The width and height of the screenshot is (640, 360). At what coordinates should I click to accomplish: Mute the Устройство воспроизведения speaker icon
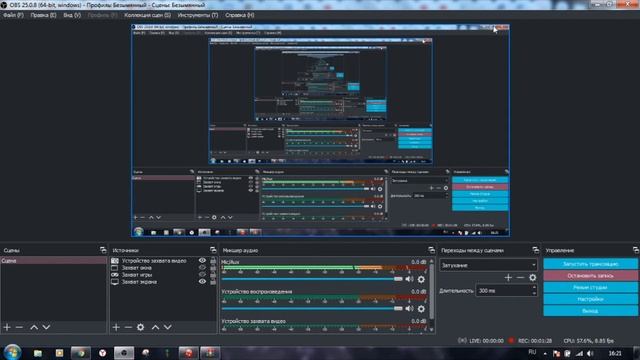[x=409, y=309]
